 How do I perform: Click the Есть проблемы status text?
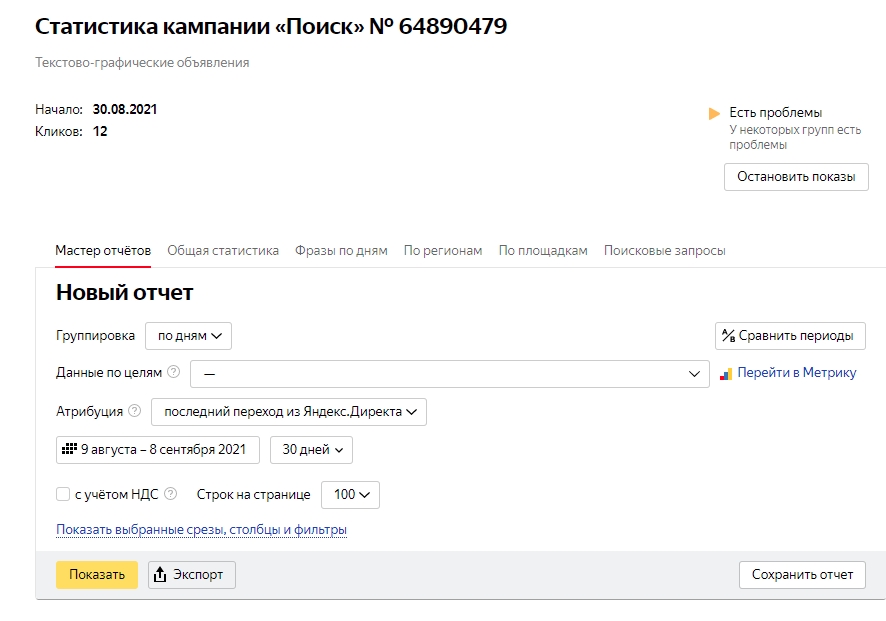775,112
